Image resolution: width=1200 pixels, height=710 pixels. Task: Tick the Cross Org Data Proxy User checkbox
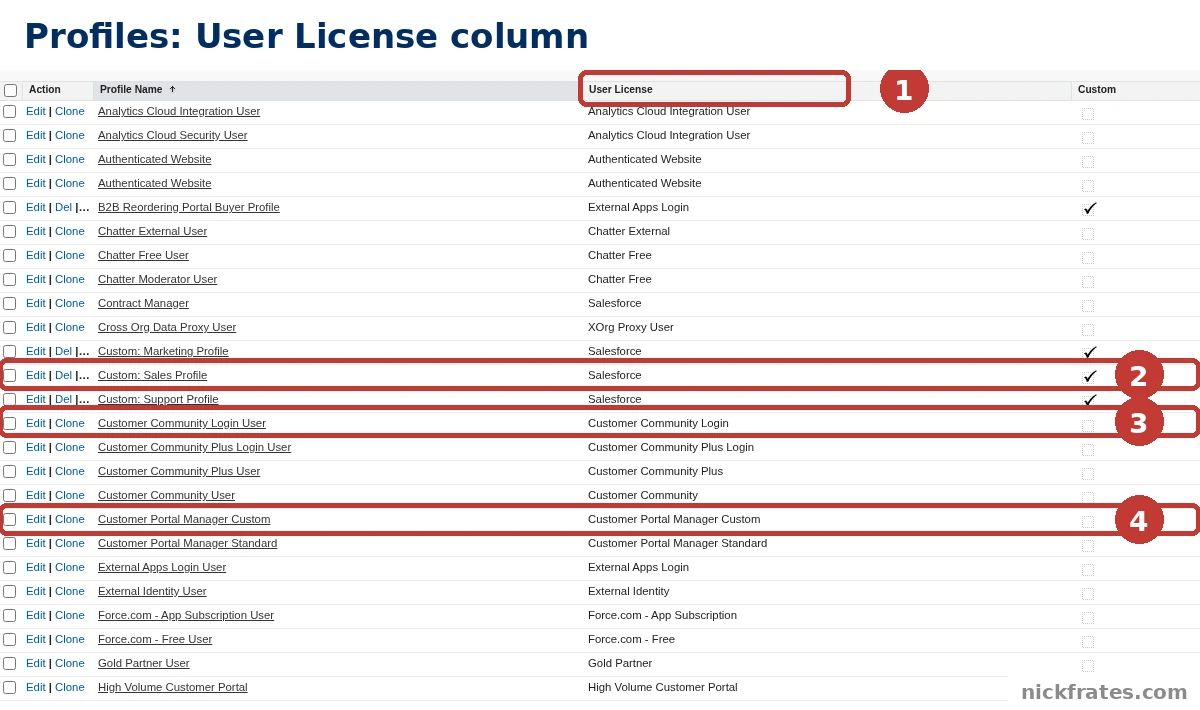[9, 328]
